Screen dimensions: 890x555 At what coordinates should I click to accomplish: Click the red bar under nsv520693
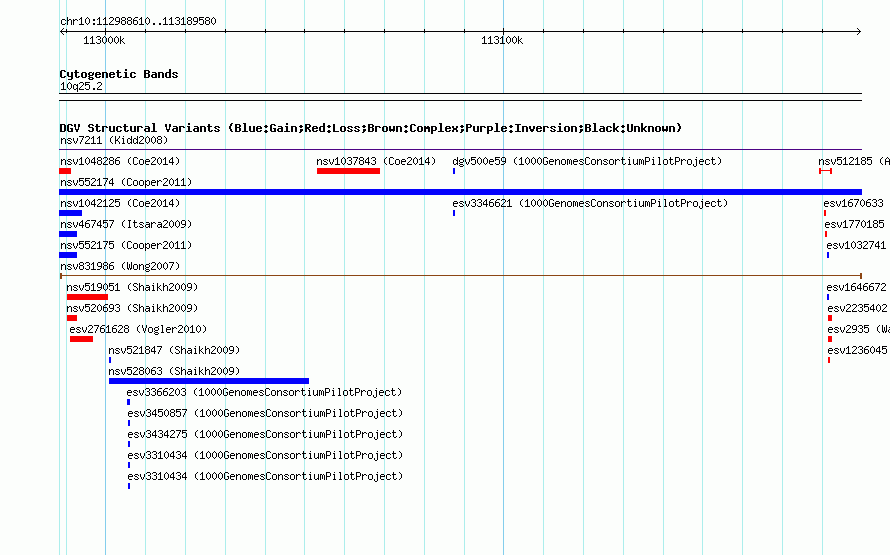pyautogui.click(x=72, y=318)
